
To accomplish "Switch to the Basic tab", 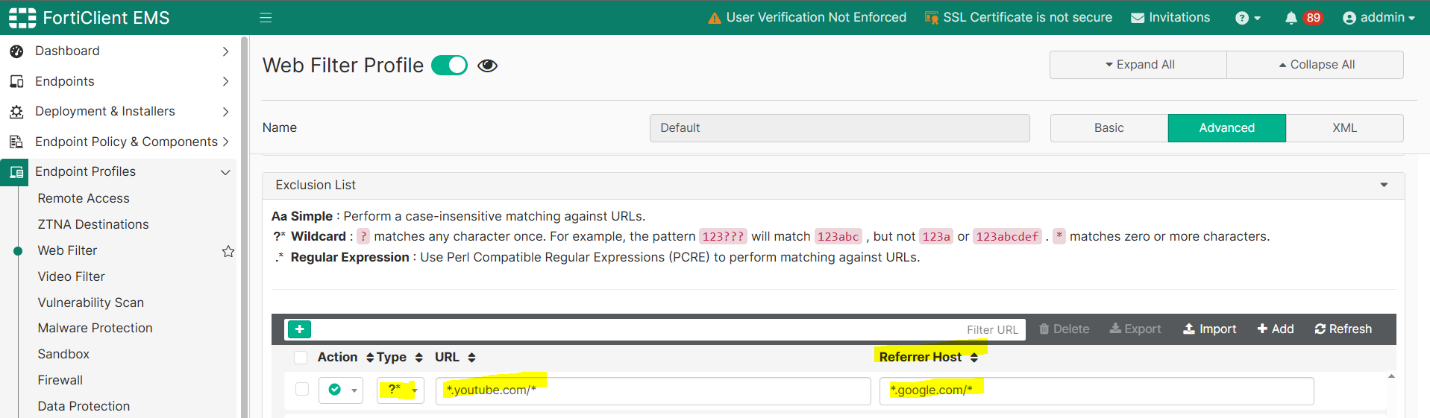I will [x=1109, y=128].
